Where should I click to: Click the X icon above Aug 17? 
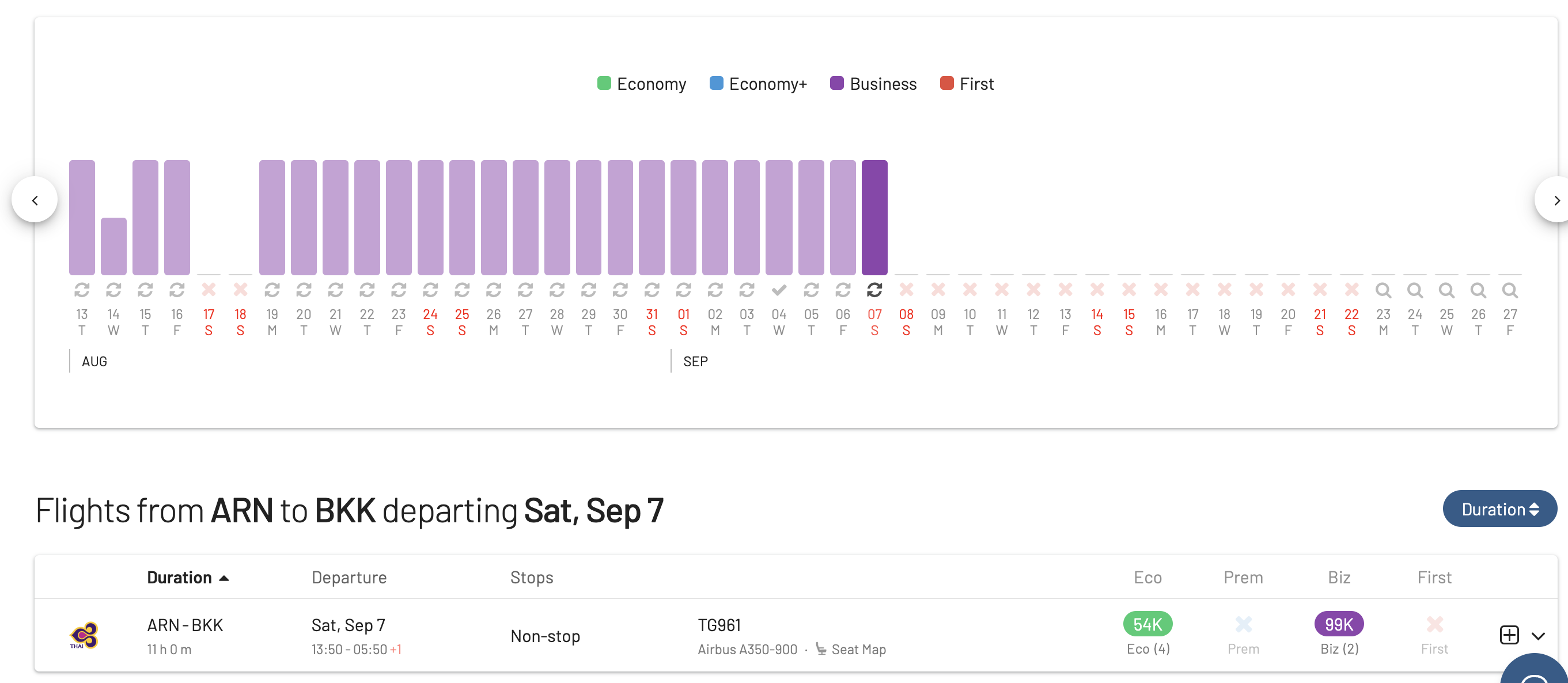pyautogui.click(x=209, y=289)
